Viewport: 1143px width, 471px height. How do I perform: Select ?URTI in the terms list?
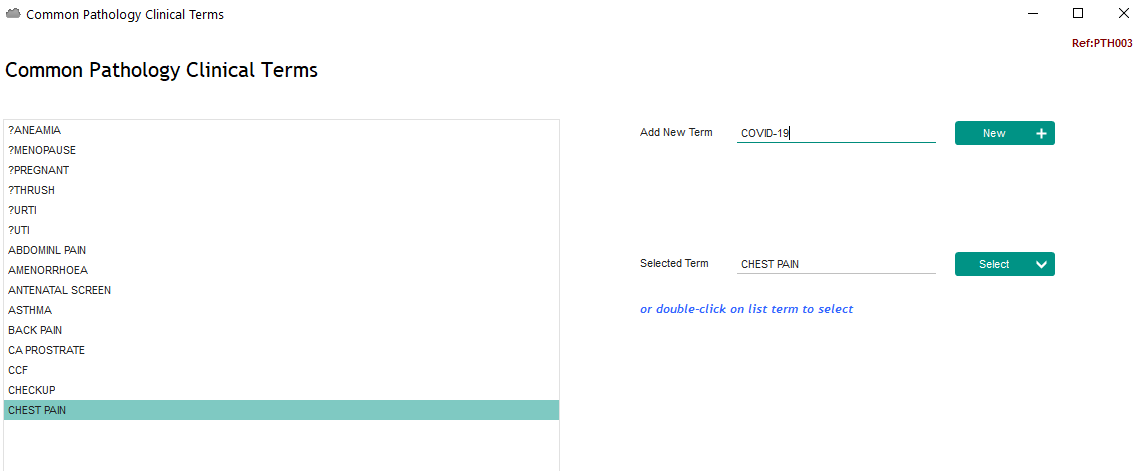click(281, 210)
